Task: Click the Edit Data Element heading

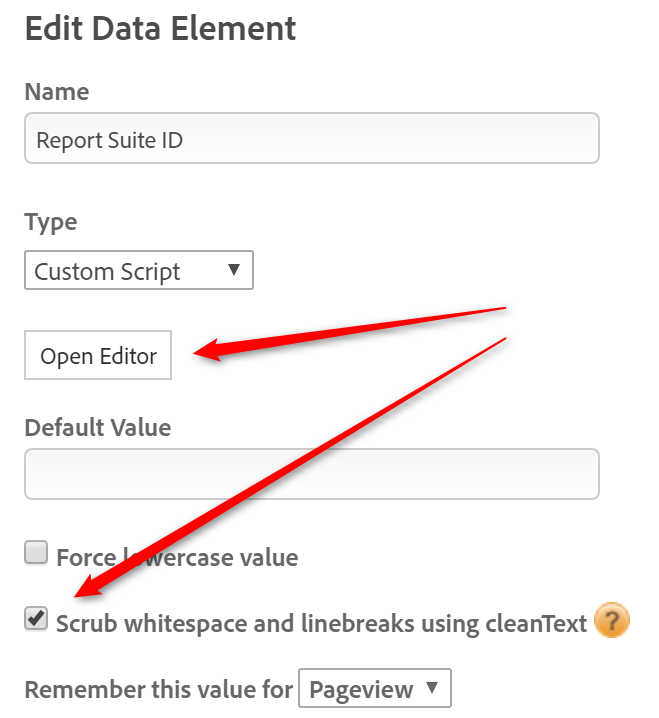Action: [x=160, y=28]
